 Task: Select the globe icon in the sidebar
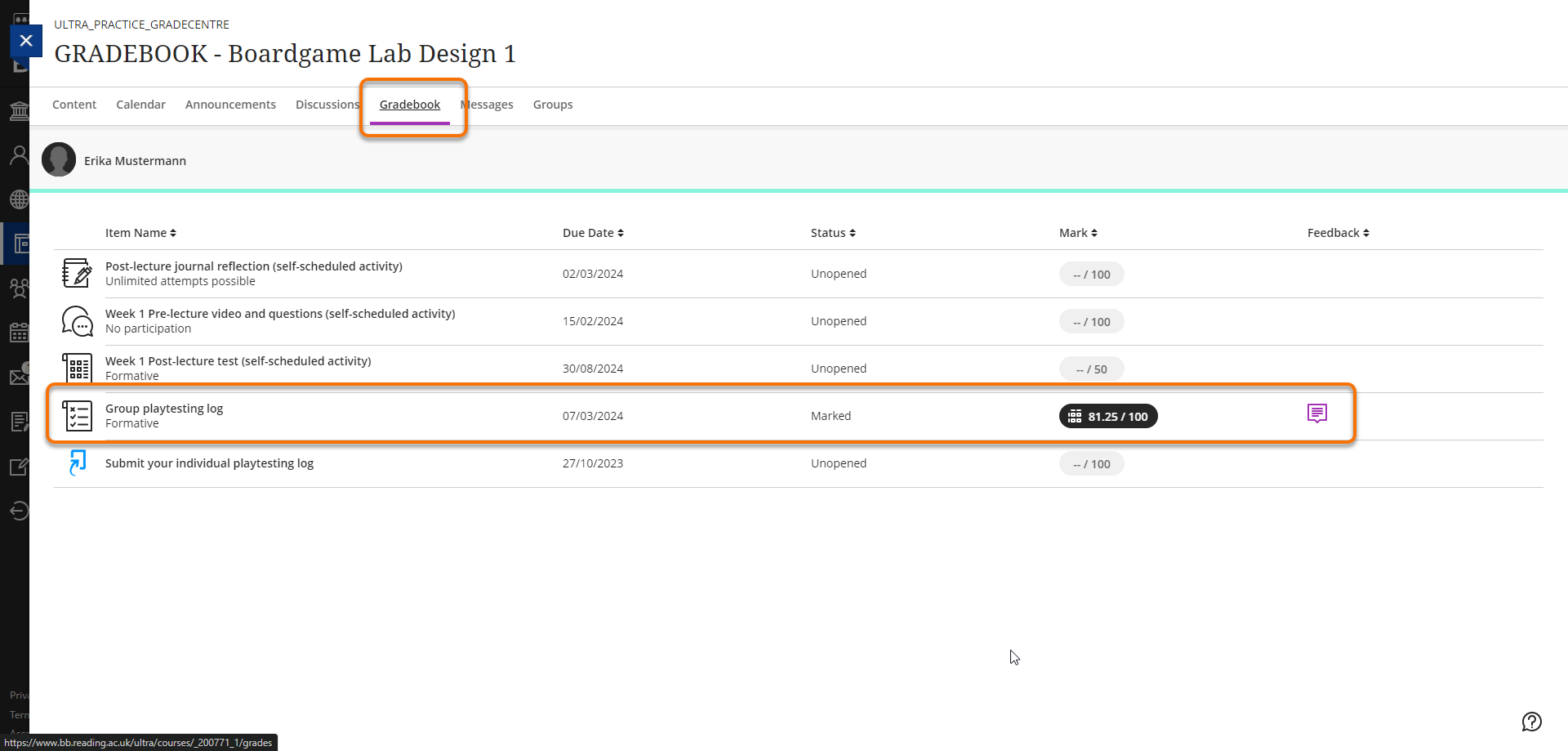click(x=19, y=199)
